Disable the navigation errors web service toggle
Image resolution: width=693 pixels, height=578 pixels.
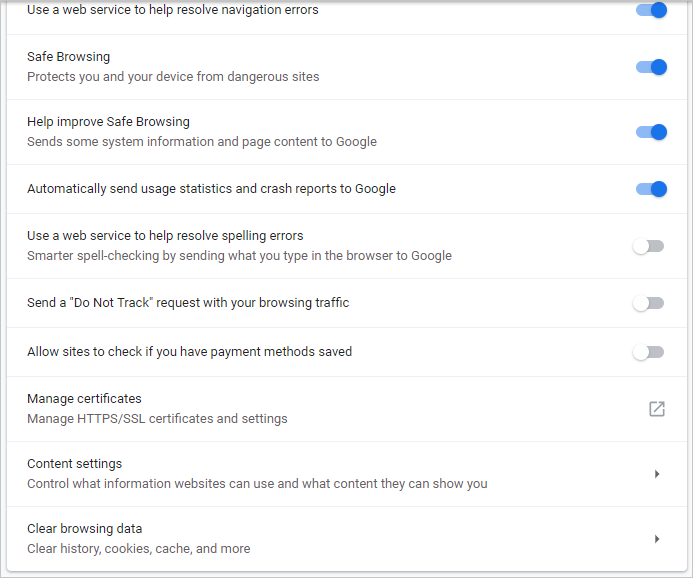(651, 10)
